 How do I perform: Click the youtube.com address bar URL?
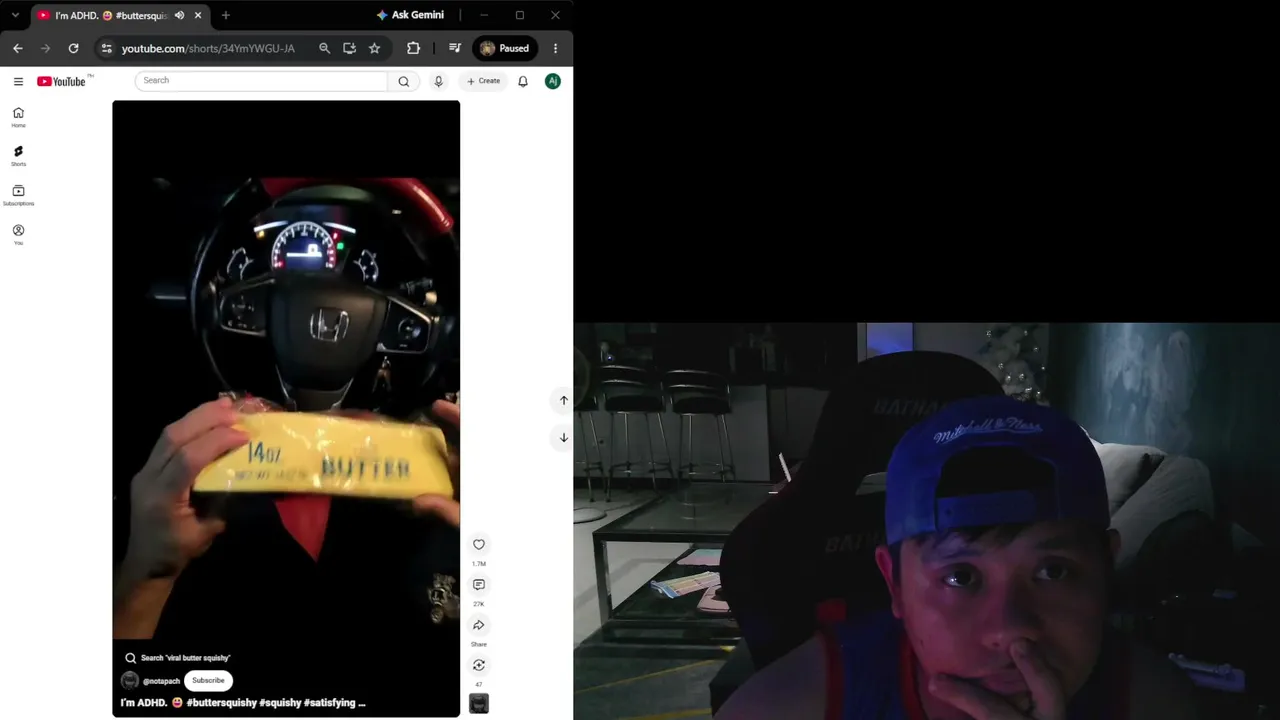coord(208,48)
